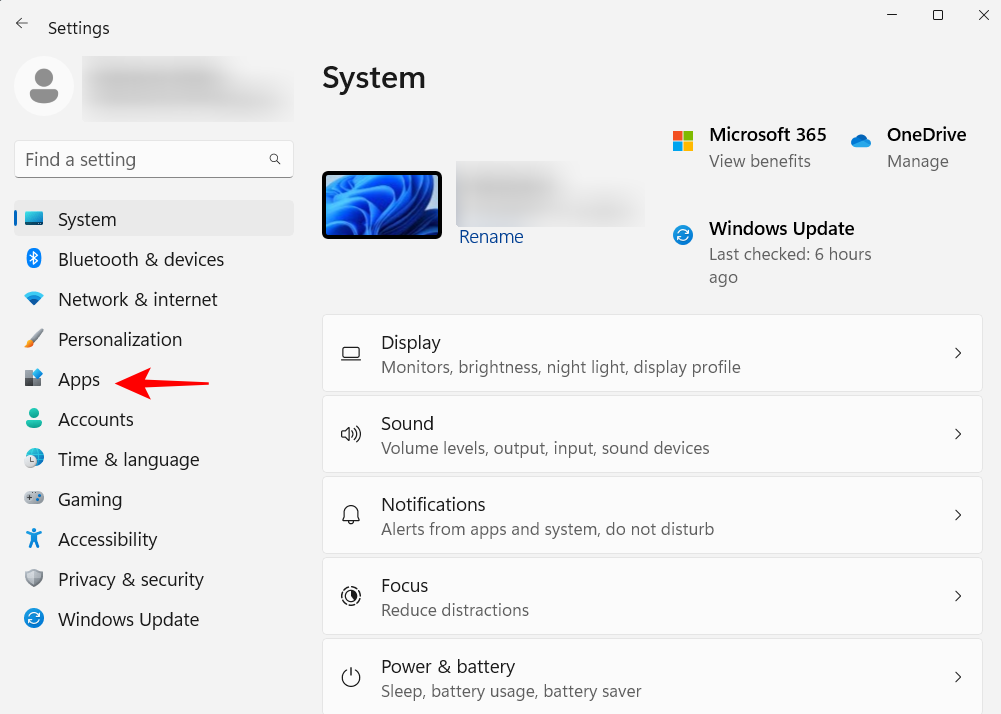Click the Sound speaker icon

pyautogui.click(x=351, y=434)
